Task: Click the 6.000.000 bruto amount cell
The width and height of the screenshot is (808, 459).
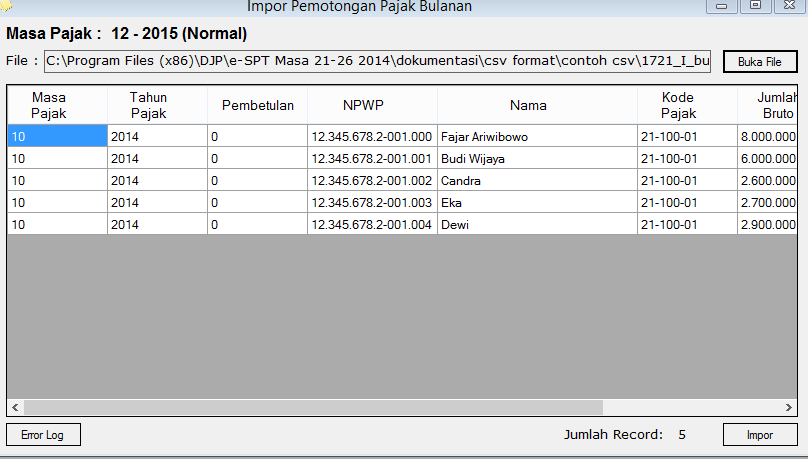Action: 767,159
